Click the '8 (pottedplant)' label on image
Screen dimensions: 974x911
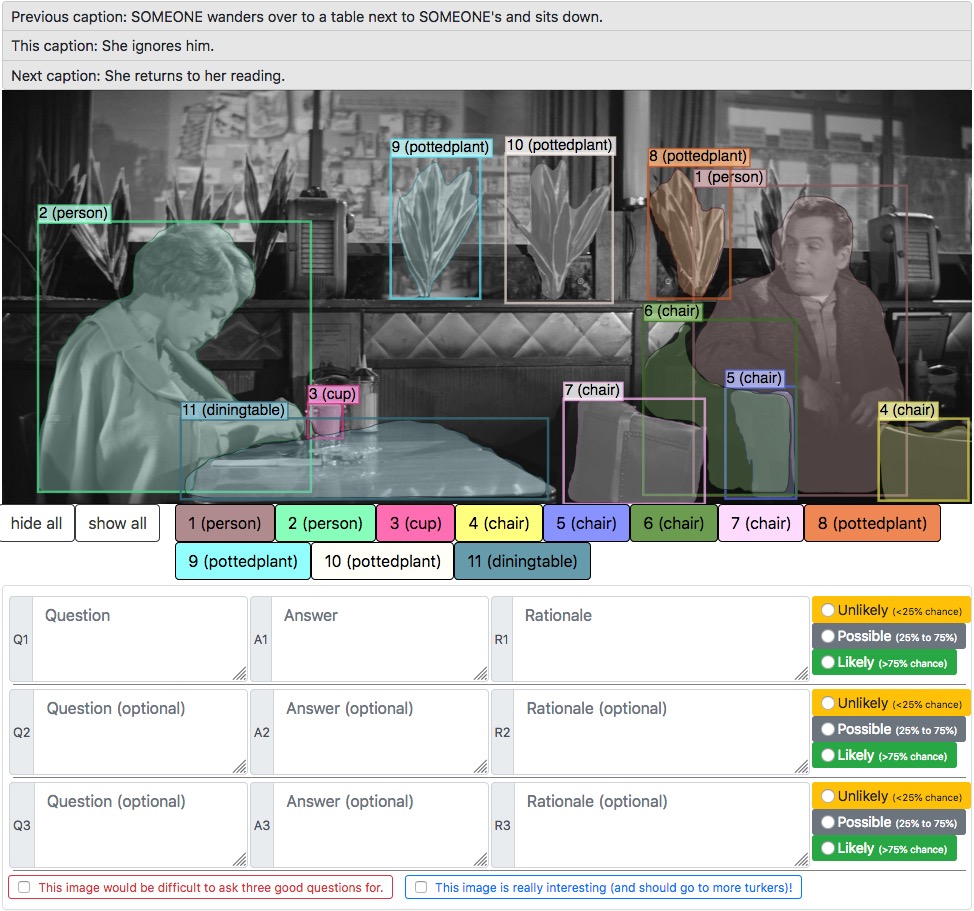[698, 156]
